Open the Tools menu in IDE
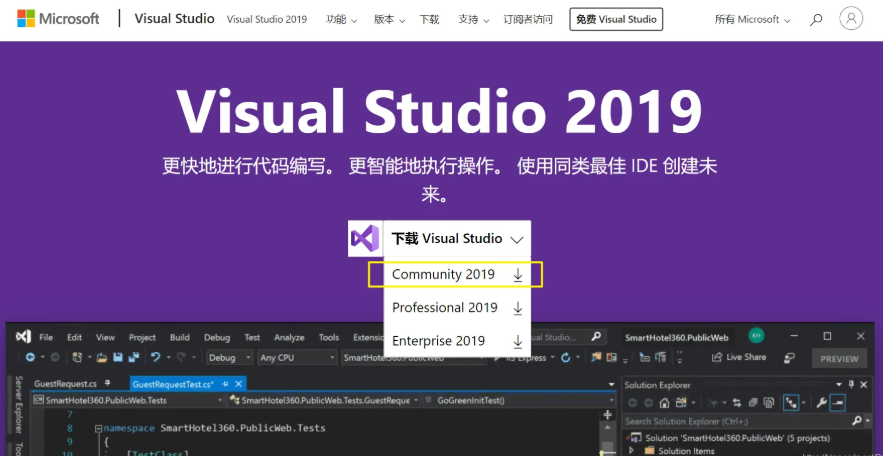883x456 pixels. 329,337
